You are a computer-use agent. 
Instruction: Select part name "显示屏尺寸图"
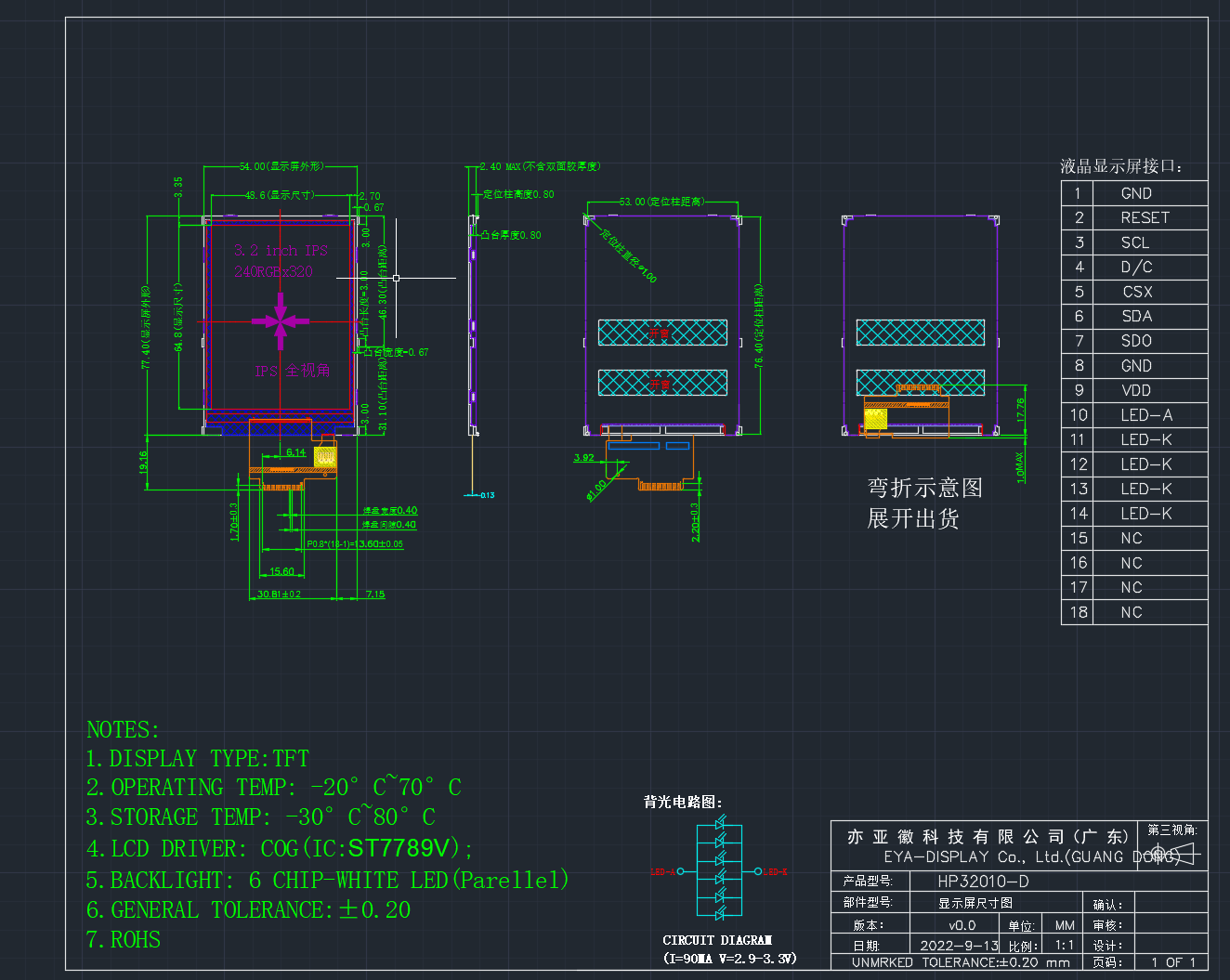975,903
